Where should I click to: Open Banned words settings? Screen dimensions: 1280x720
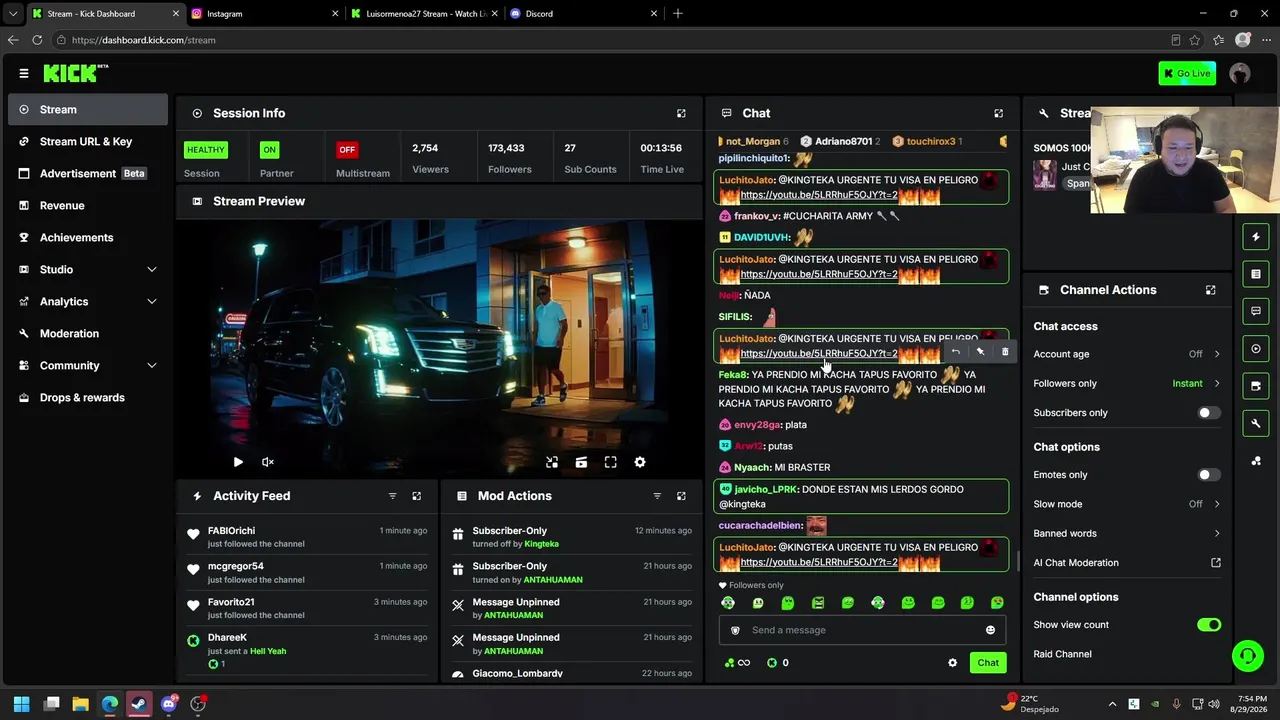pos(1127,533)
